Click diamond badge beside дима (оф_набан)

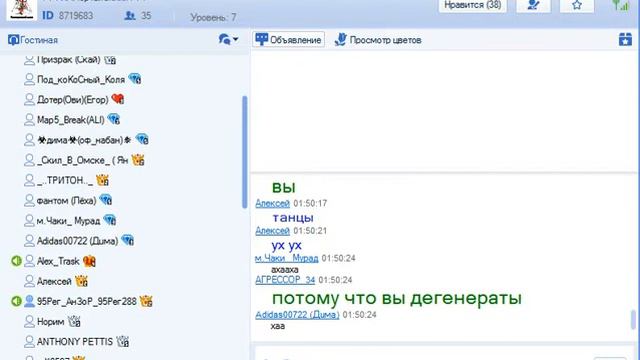(x=142, y=139)
